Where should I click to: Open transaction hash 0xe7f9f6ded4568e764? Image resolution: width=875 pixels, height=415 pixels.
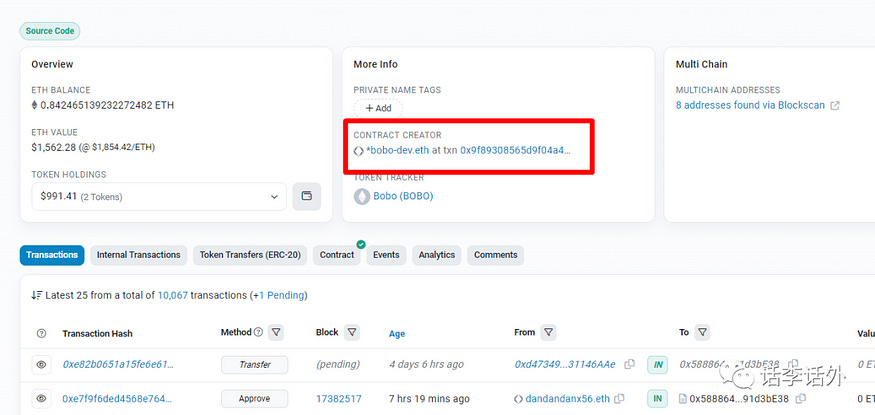coord(117,399)
